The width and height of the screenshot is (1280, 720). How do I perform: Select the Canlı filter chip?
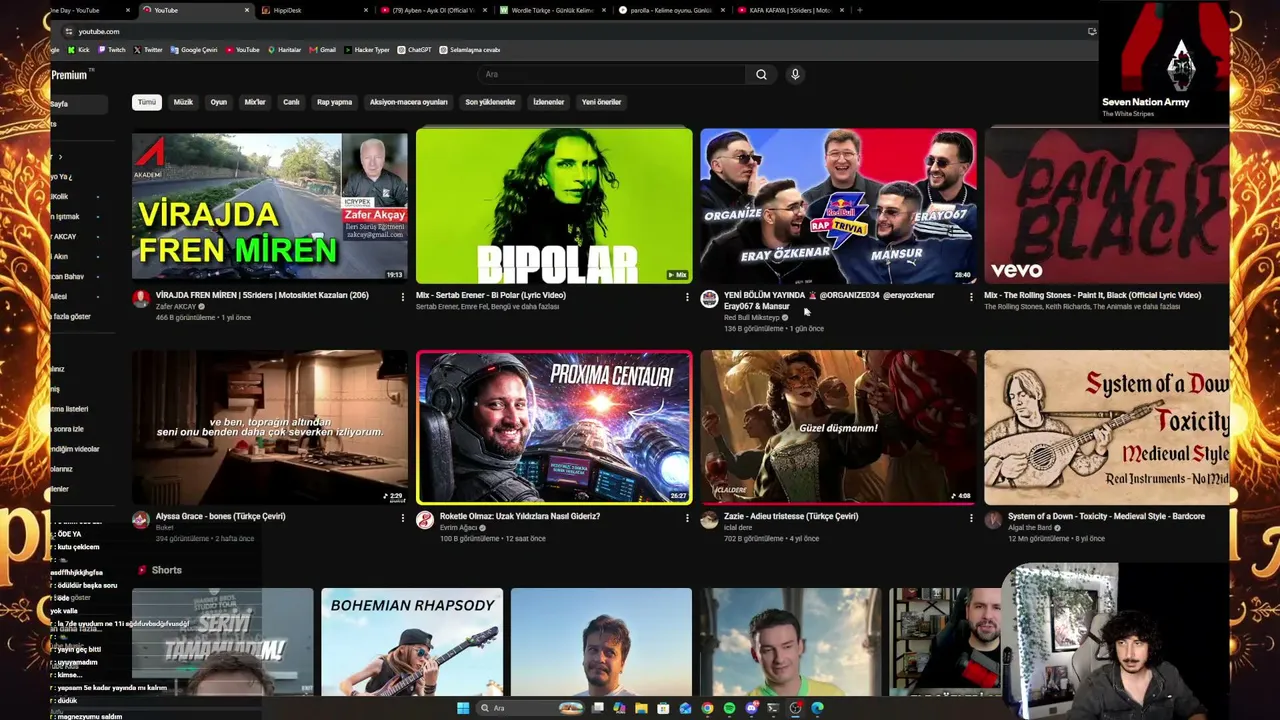click(291, 102)
